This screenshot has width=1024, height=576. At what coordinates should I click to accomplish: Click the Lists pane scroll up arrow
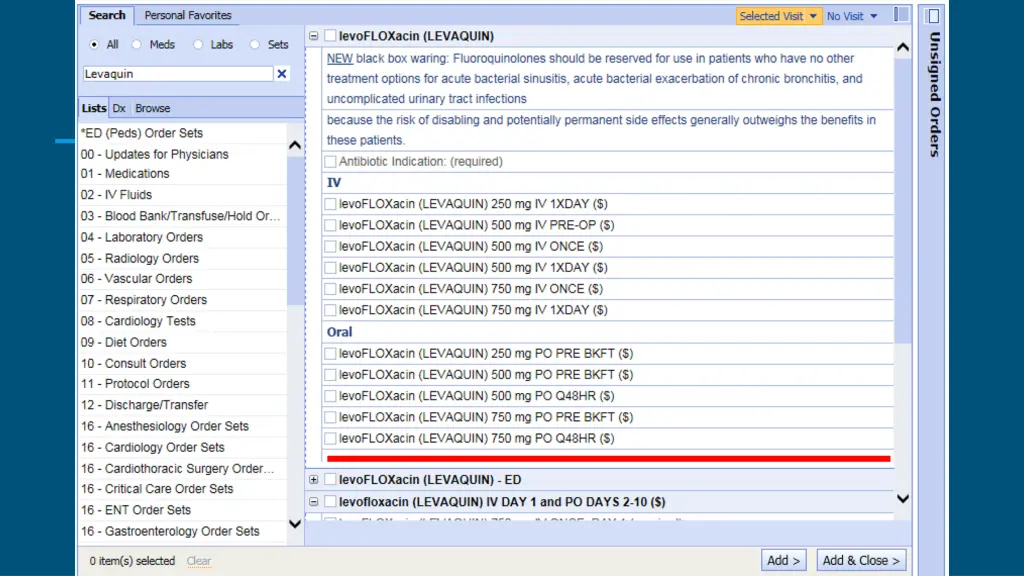(x=295, y=145)
